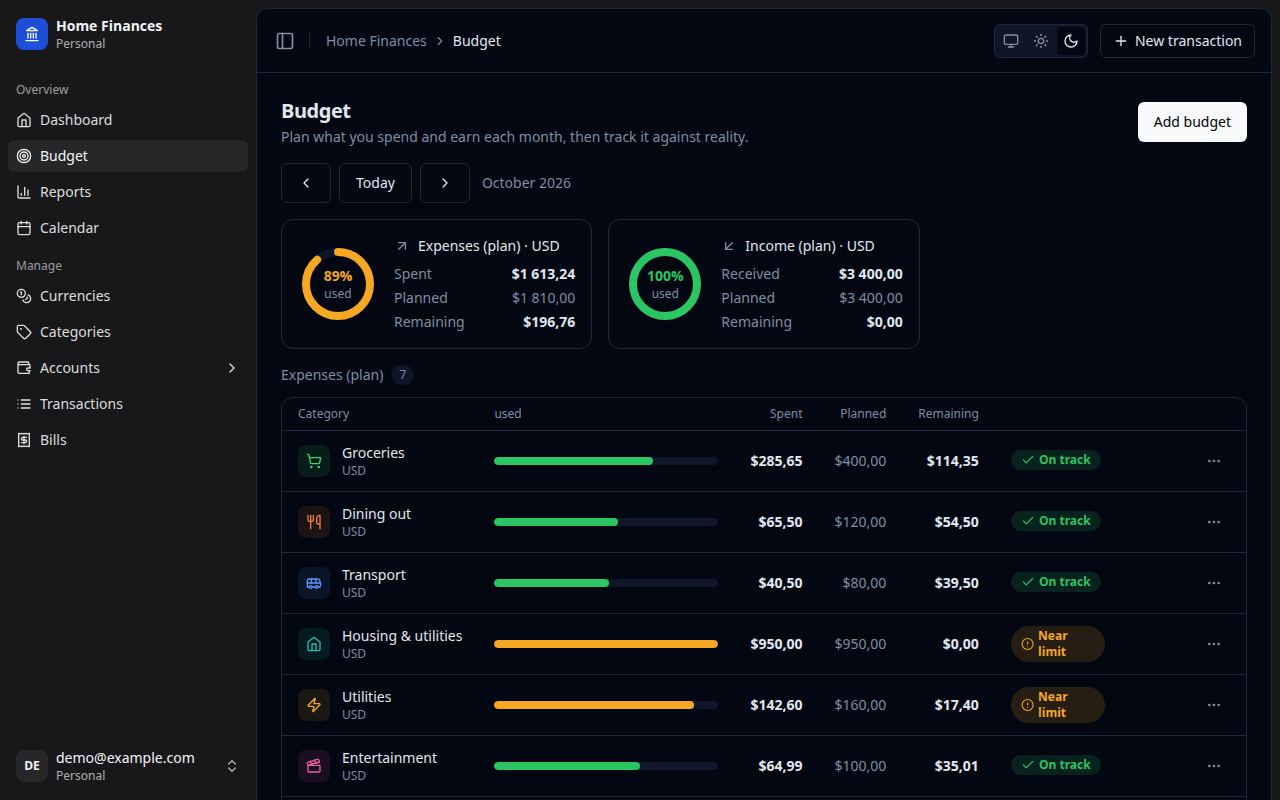The height and width of the screenshot is (800, 1280).
Task: Click the Transport bus icon
Action: [314, 583]
